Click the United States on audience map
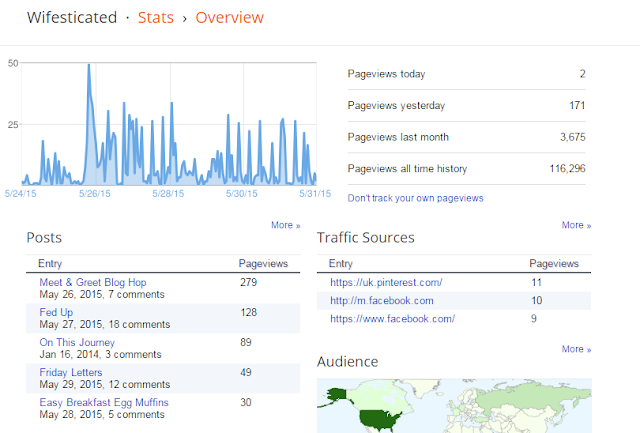Viewport: 640px width, 433px height. pyautogui.click(x=380, y=420)
